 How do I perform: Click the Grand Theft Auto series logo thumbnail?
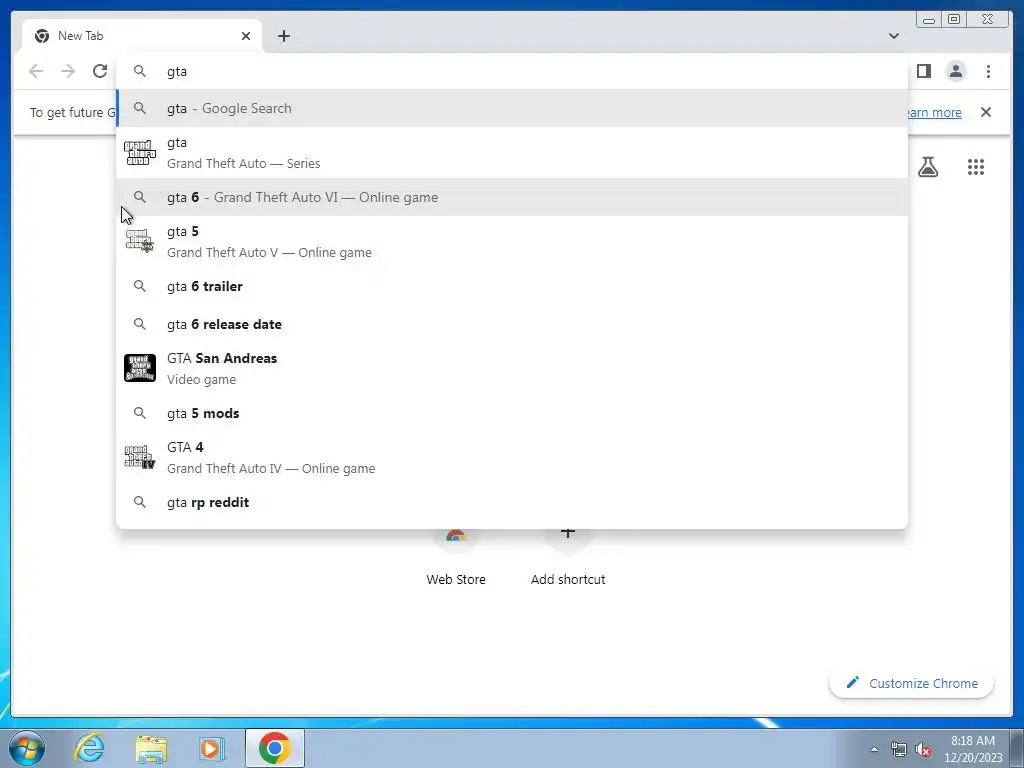pyautogui.click(x=140, y=153)
